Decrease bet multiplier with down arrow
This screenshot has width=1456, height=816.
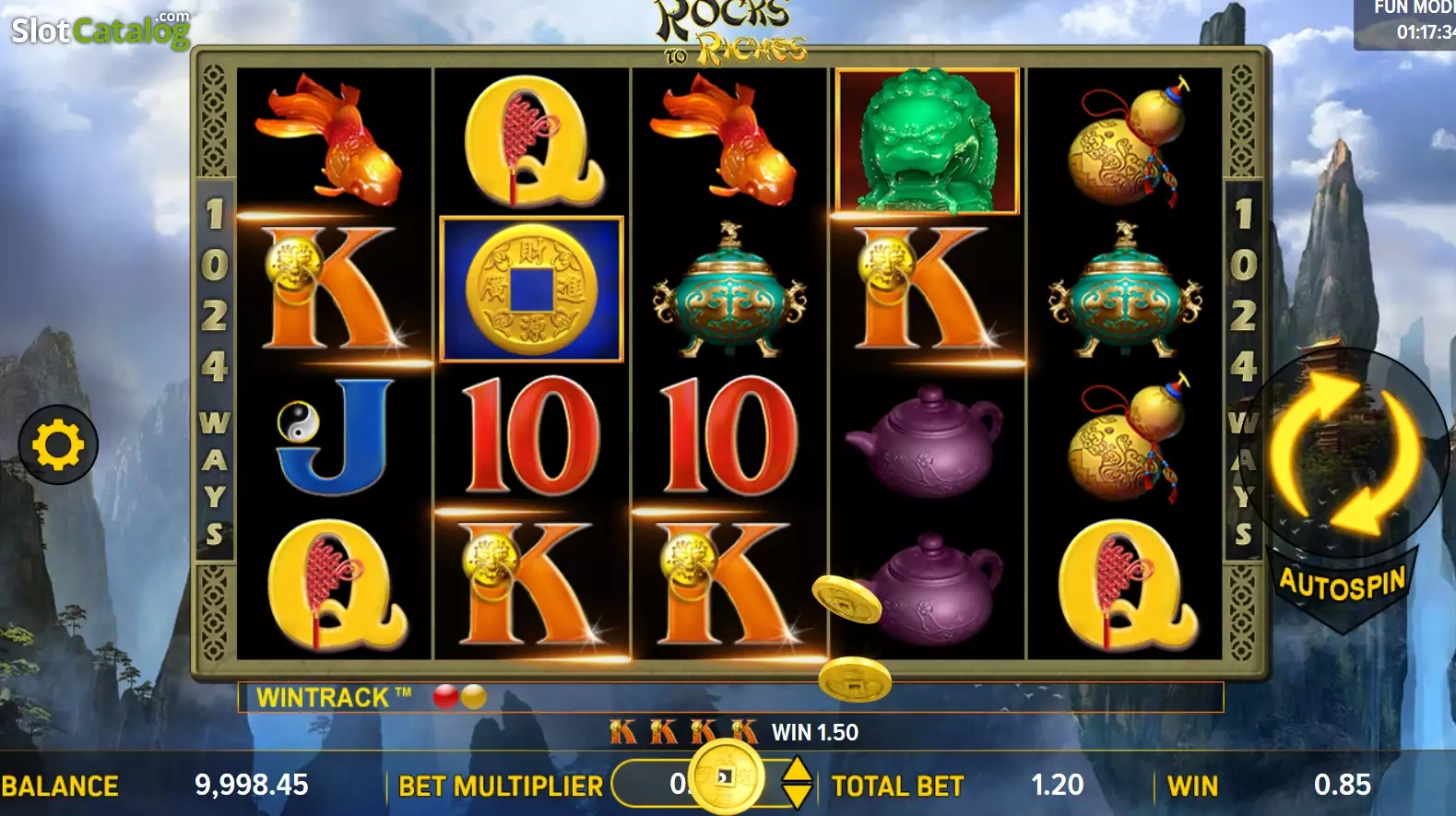(797, 797)
